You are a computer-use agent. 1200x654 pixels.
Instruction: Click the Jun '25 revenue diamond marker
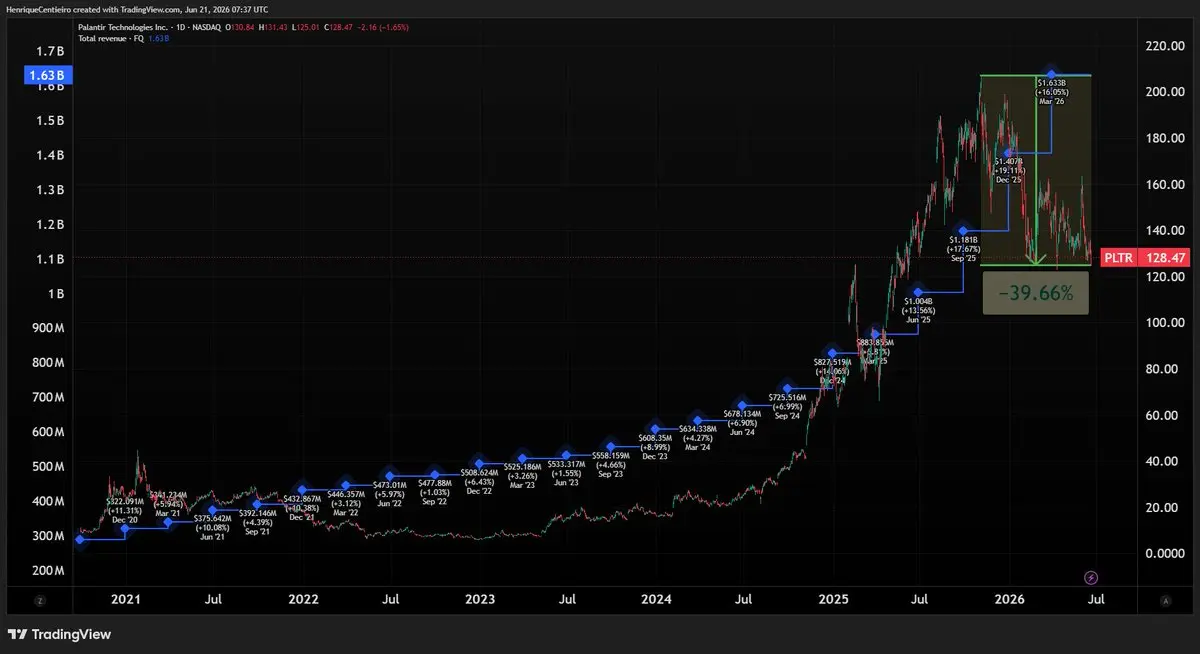(919, 292)
